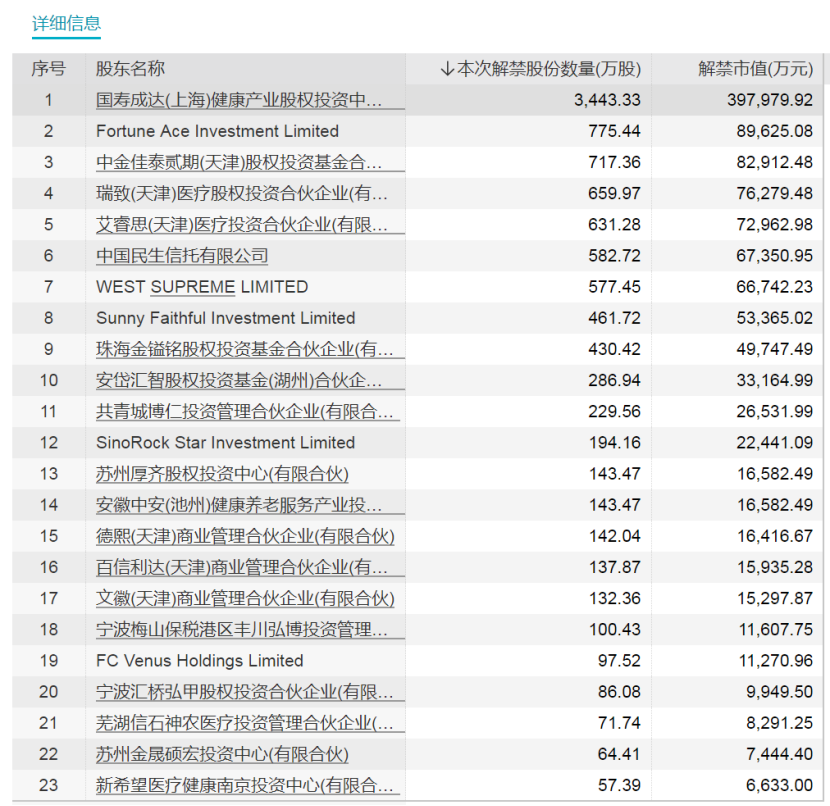
Task: Open 中金佳泰贰期(天津)股权投资基金 link
Action: (x=239, y=162)
